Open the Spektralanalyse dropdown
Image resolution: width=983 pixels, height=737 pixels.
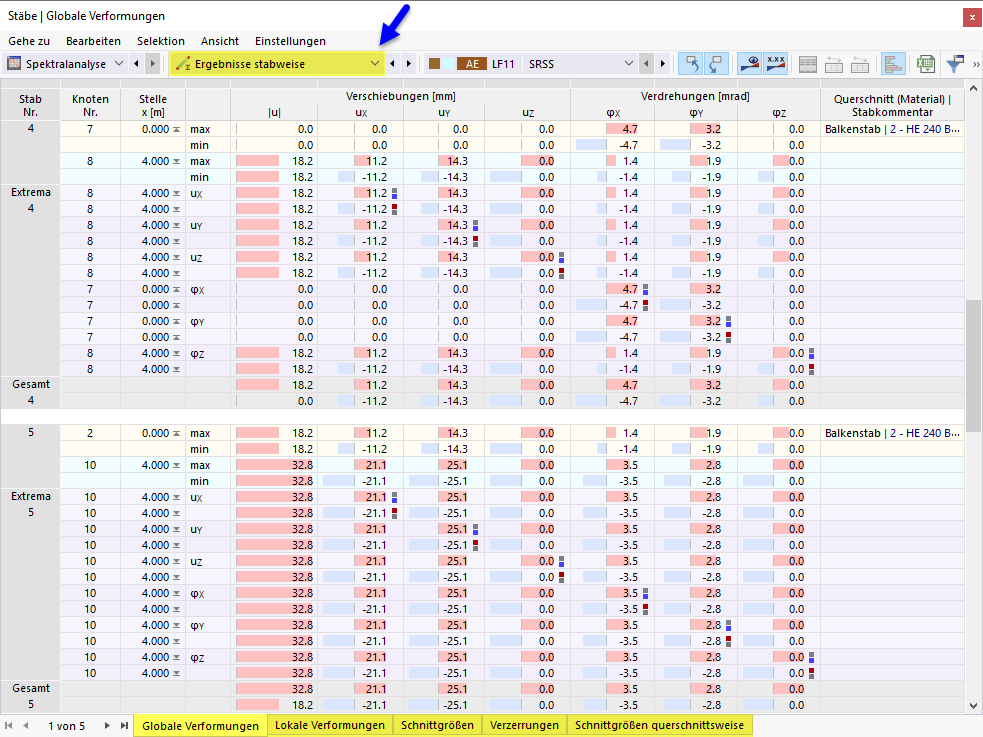pyautogui.click(x=118, y=64)
